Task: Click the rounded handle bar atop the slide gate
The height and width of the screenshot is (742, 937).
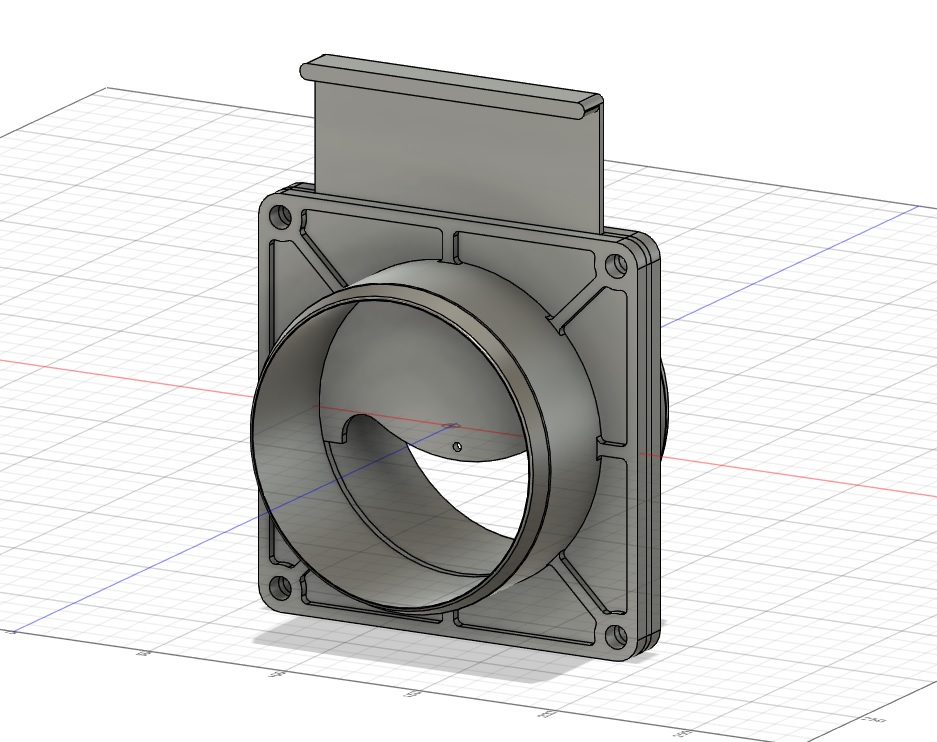Action: [451, 85]
